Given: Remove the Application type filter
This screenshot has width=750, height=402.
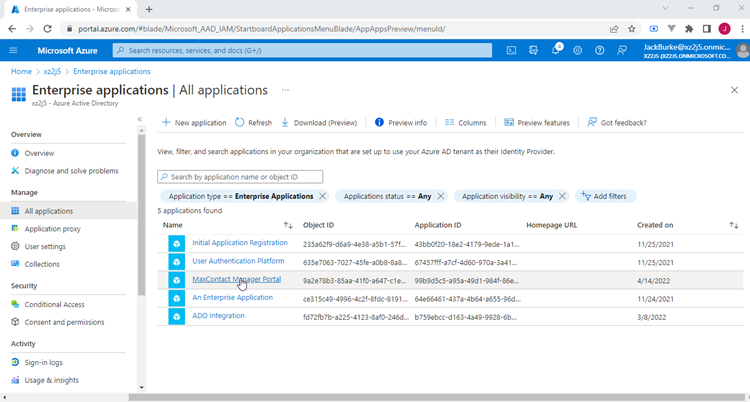Looking at the screenshot, I should click(322, 196).
